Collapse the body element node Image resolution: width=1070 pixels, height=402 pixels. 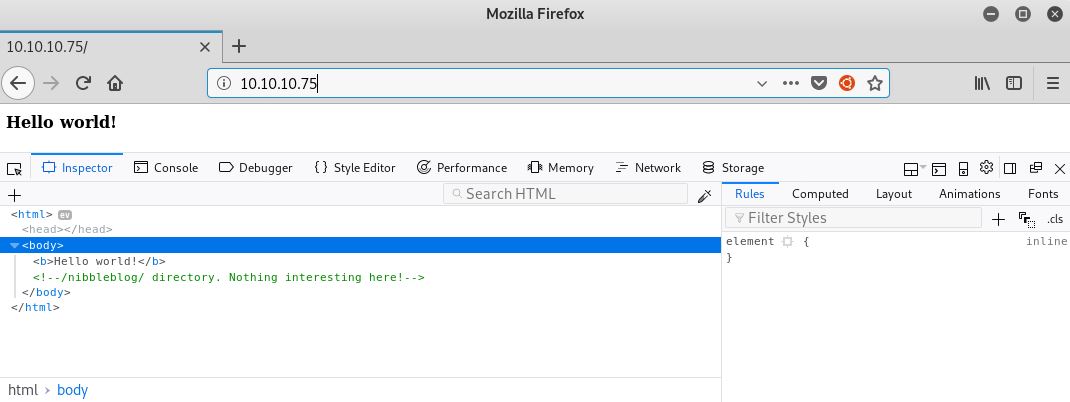click(14, 245)
